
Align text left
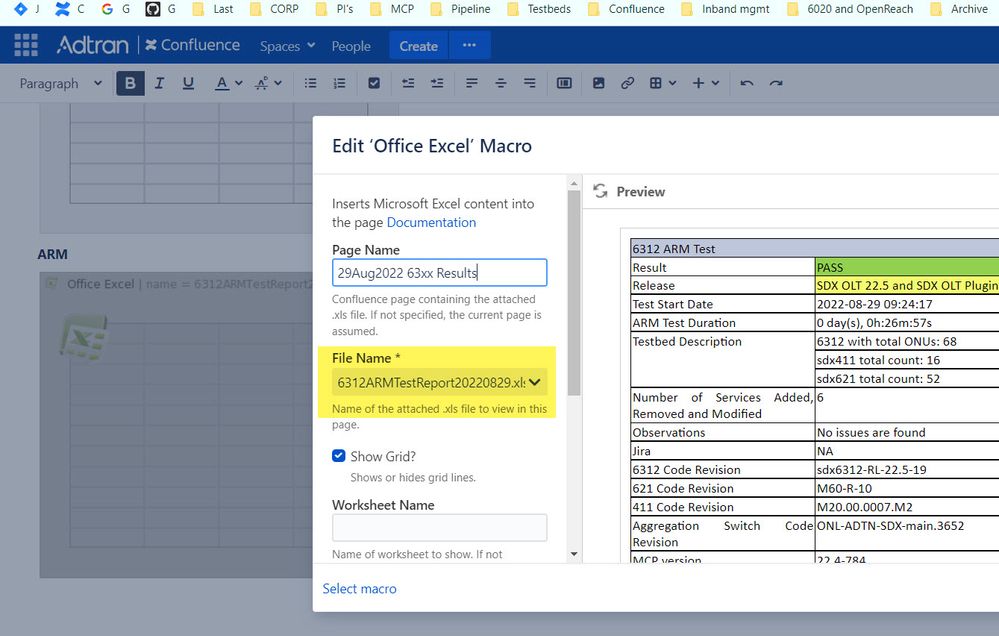click(471, 83)
